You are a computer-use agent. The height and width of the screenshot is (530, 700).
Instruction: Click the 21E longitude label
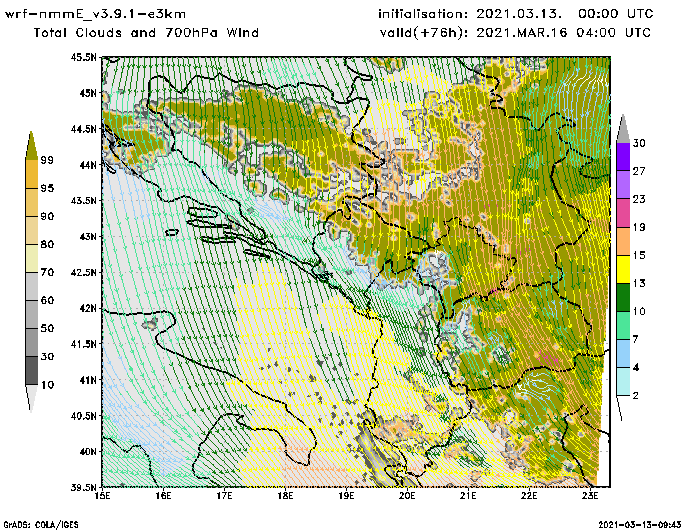coord(468,496)
